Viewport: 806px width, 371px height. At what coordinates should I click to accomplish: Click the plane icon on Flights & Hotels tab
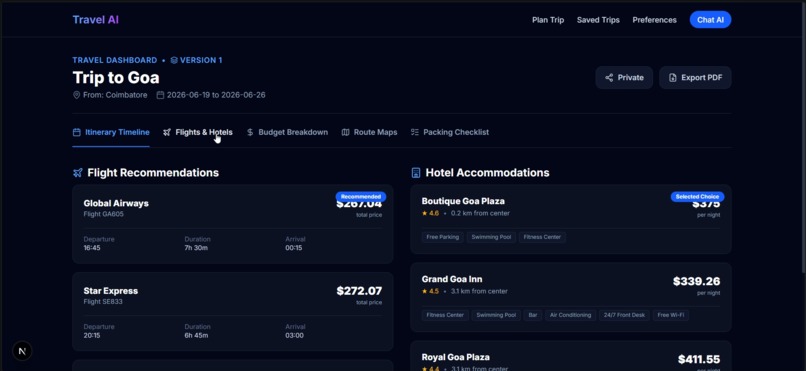(x=167, y=132)
